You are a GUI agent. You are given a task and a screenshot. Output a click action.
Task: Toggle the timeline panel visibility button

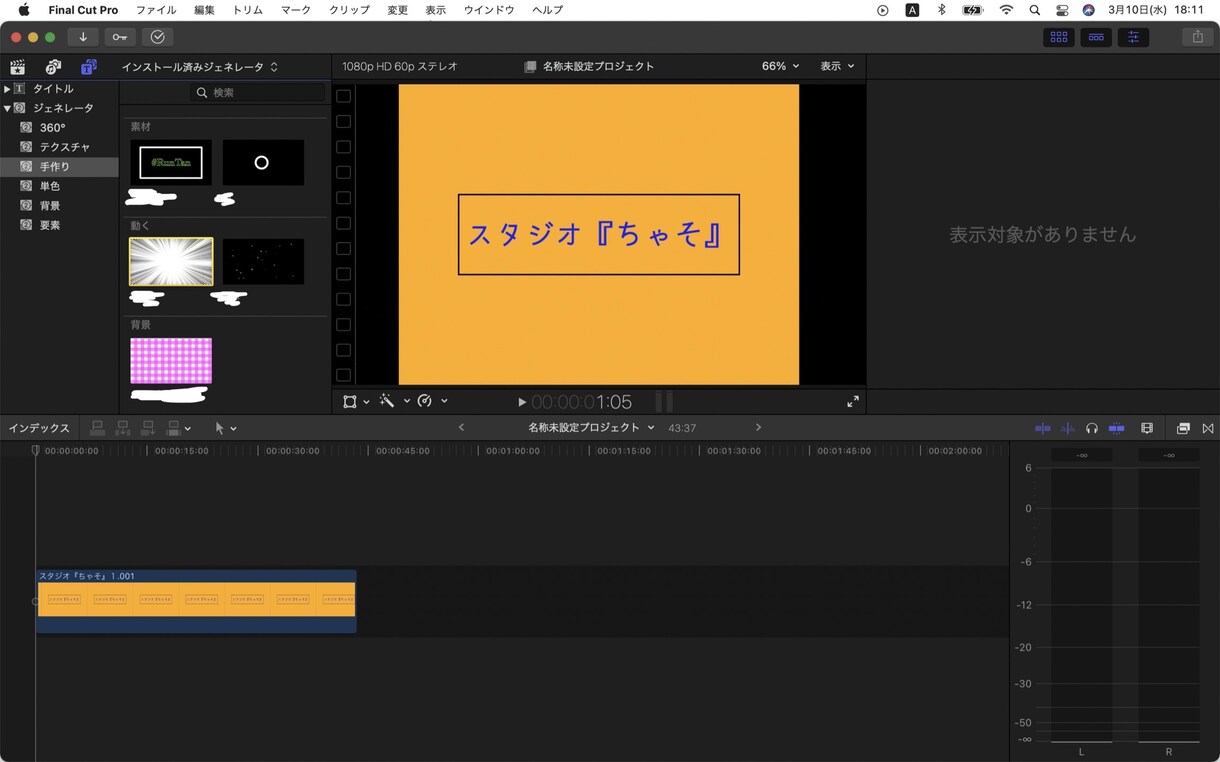click(x=1096, y=37)
